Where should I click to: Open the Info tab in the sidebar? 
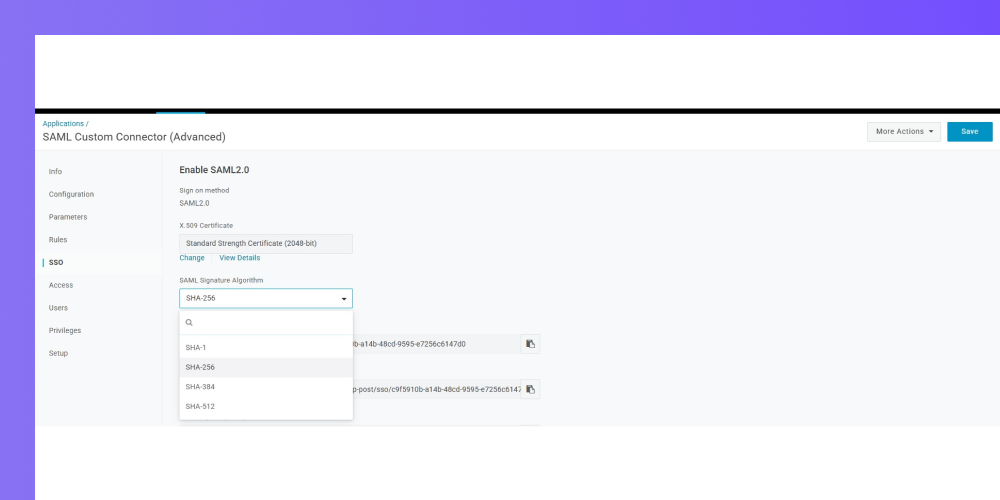[x=55, y=172]
